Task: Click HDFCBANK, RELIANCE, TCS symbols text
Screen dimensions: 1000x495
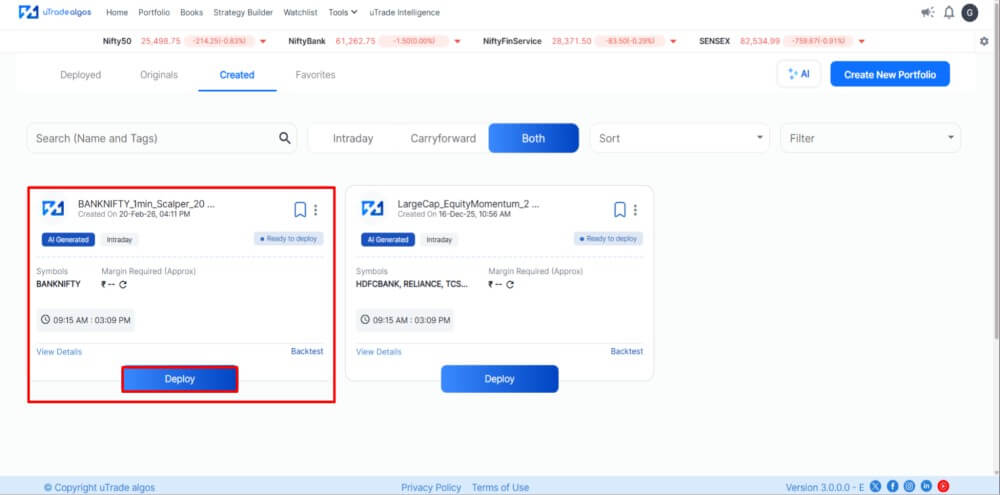Action: click(412, 284)
